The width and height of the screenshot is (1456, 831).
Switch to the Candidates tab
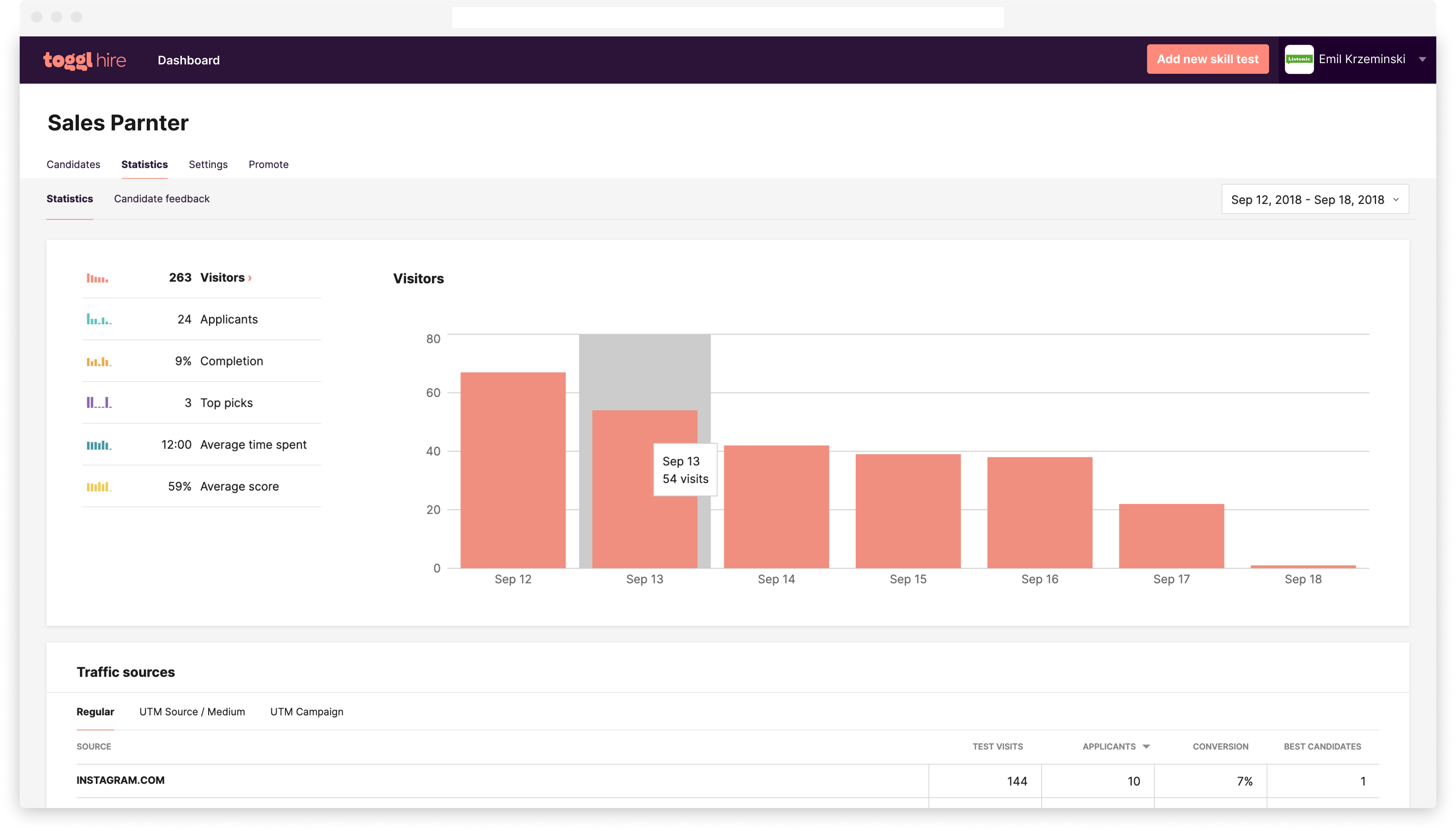tap(73, 165)
